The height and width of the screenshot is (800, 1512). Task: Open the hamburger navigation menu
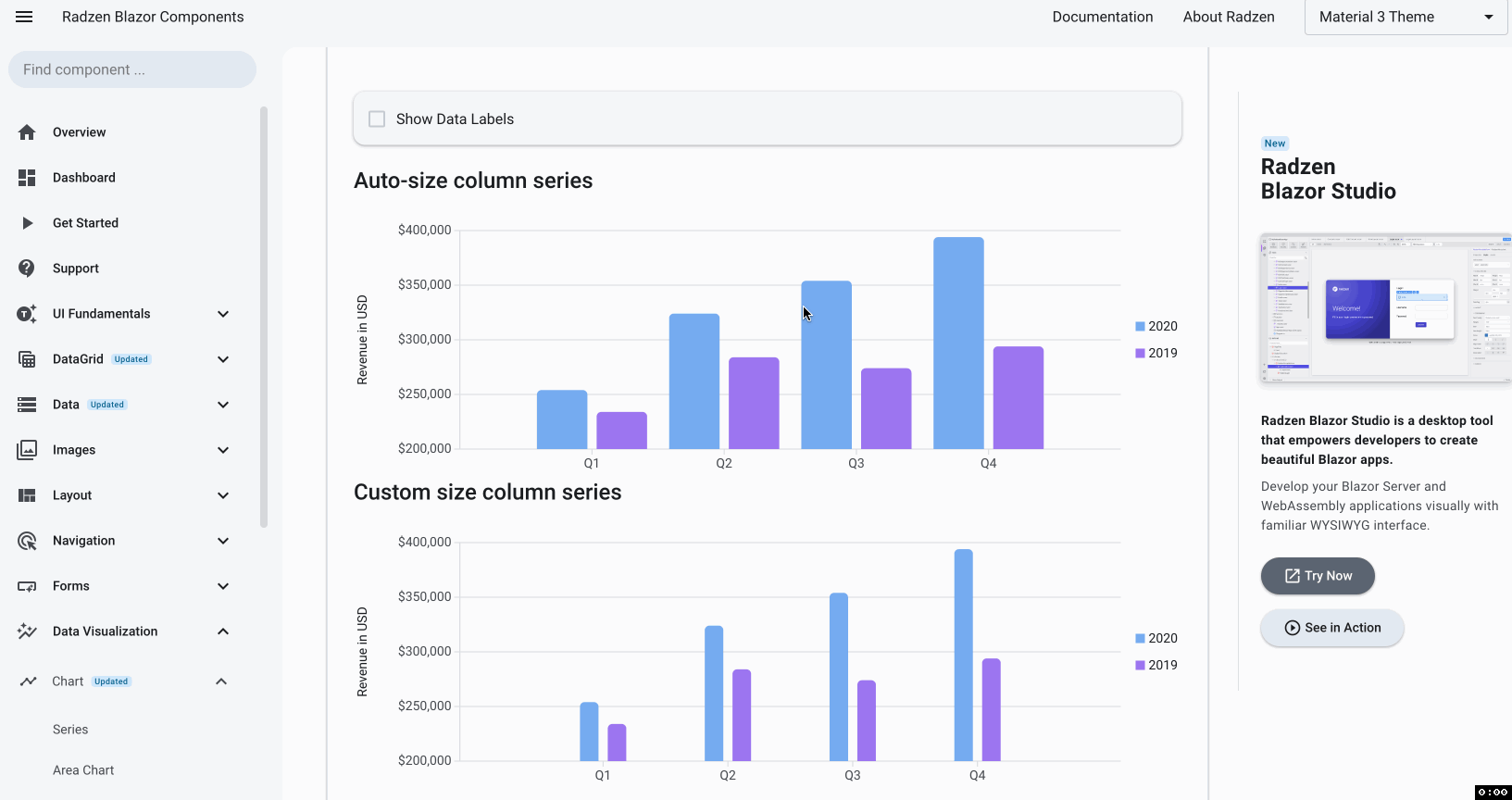24,17
